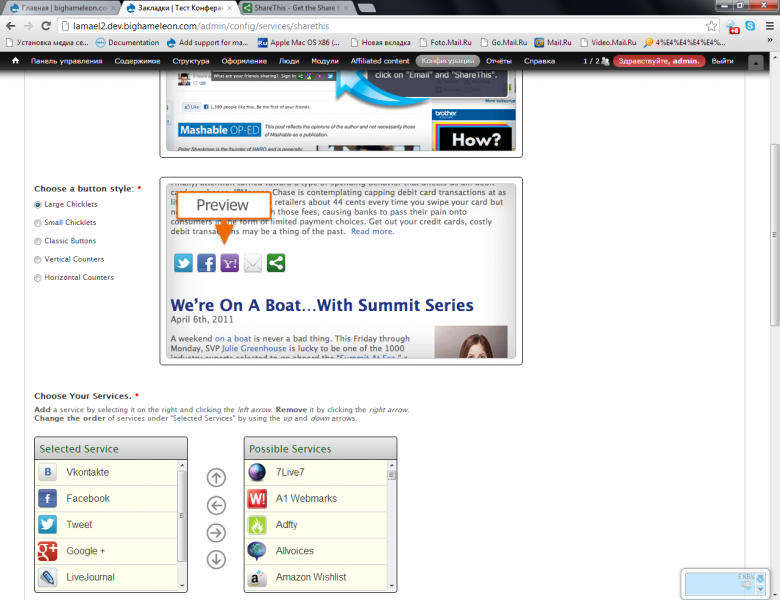Screen dimensions: 780x600
Task: Open Содержимое admin menu
Action: pos(137,61)
